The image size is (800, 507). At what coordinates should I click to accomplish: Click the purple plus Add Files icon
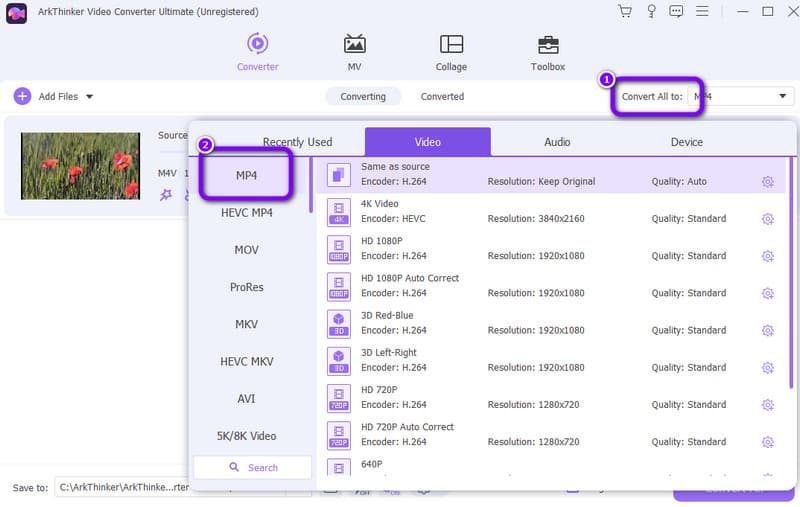tap(22, 96)
